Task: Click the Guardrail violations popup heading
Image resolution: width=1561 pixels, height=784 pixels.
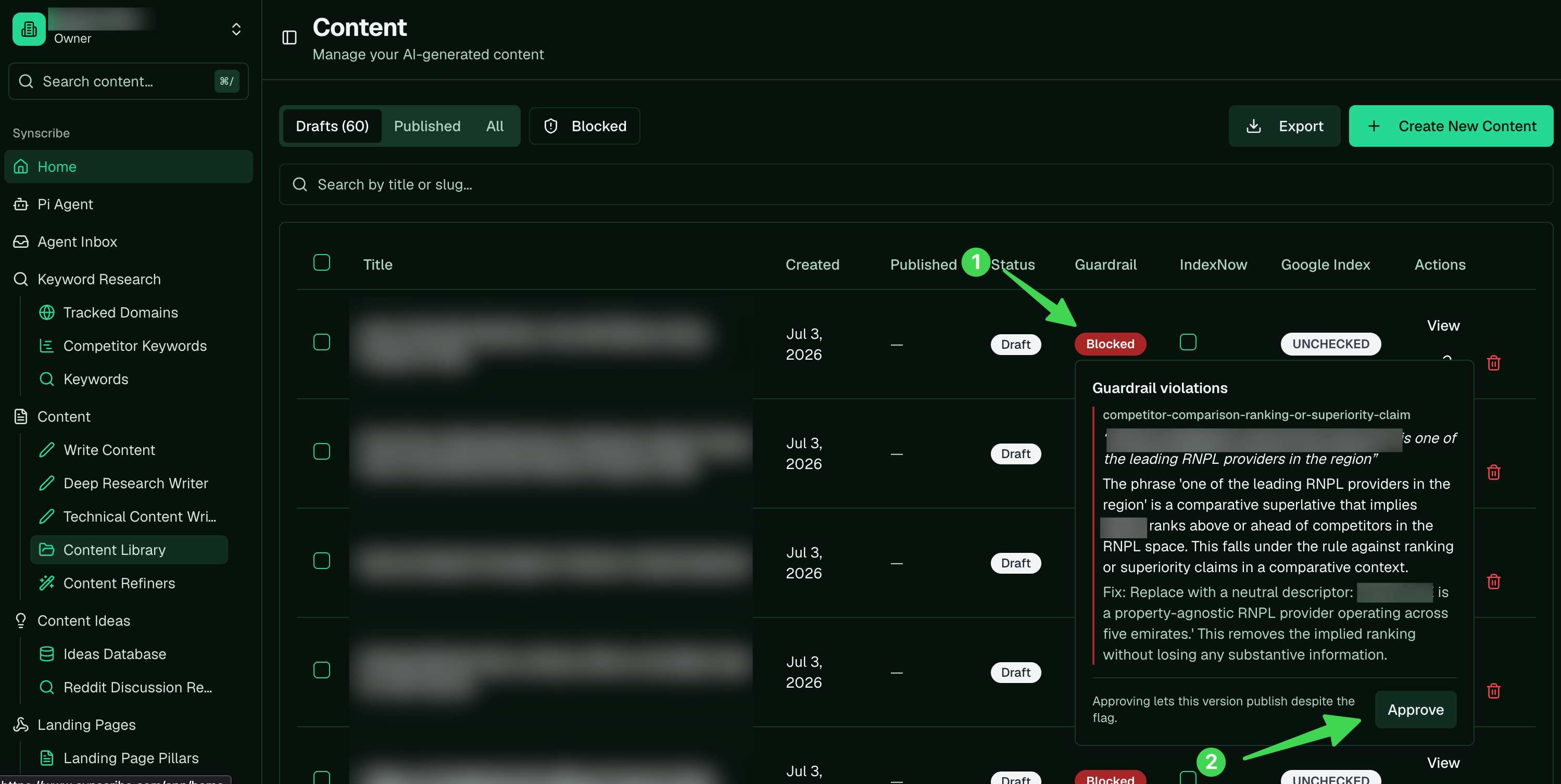Action: (x=1160, y=388)
